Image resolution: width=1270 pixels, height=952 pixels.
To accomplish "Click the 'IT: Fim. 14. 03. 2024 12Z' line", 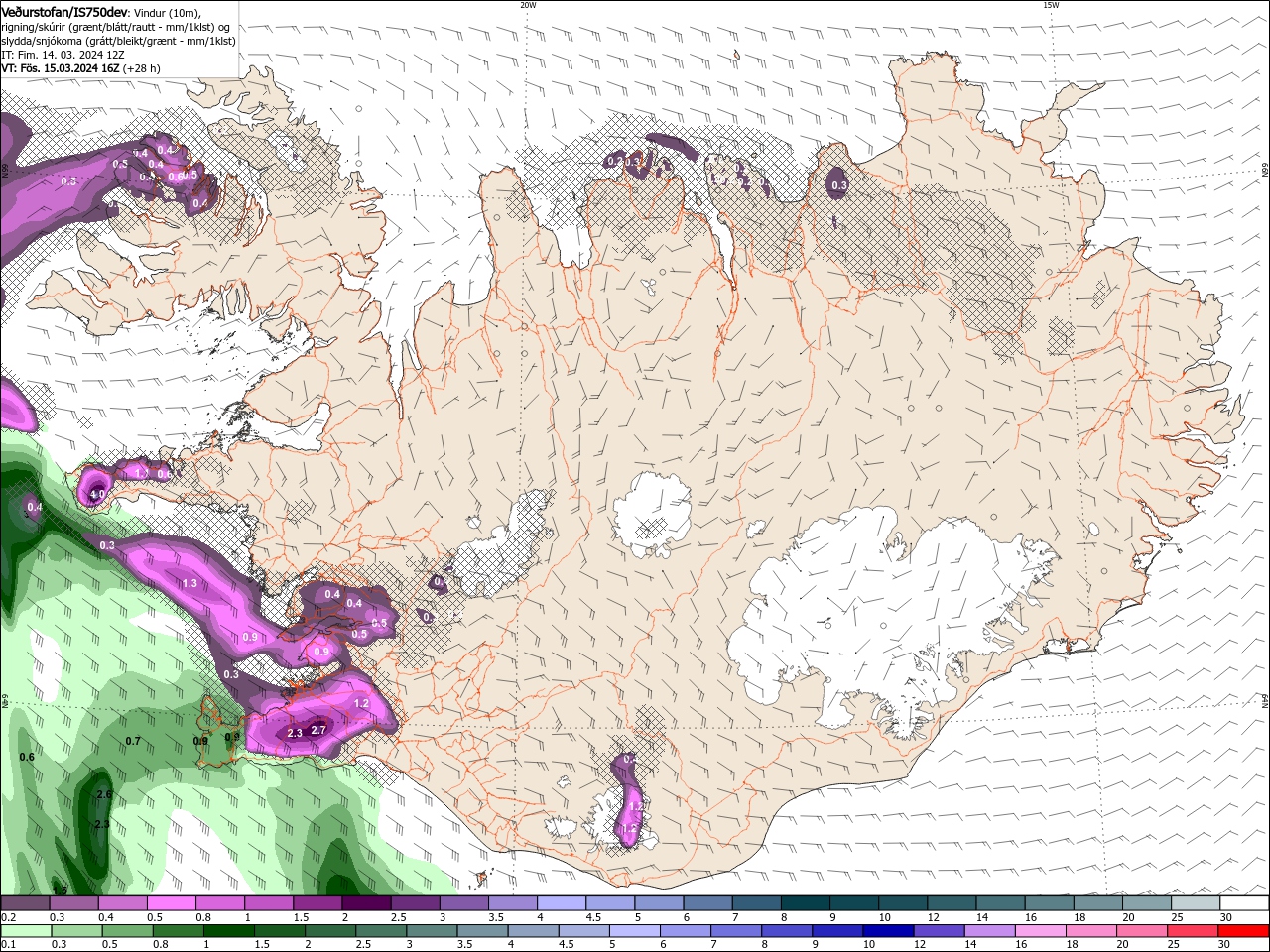I will pos(63,55).
